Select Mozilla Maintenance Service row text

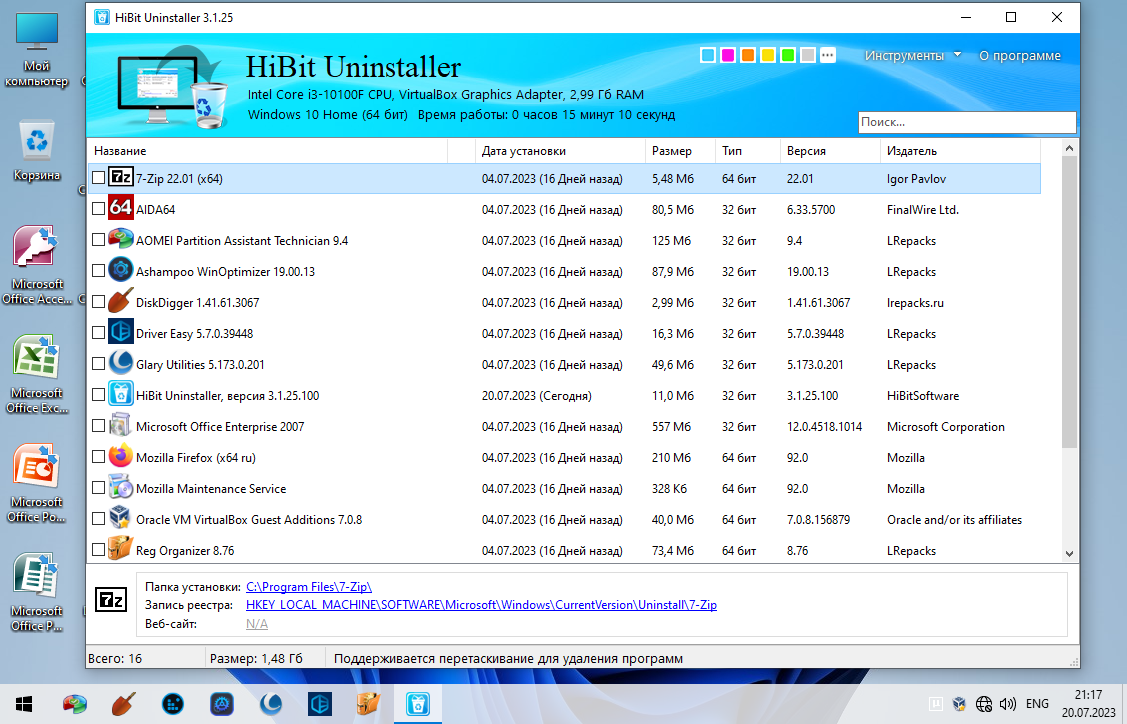click(x=211, y=488)
